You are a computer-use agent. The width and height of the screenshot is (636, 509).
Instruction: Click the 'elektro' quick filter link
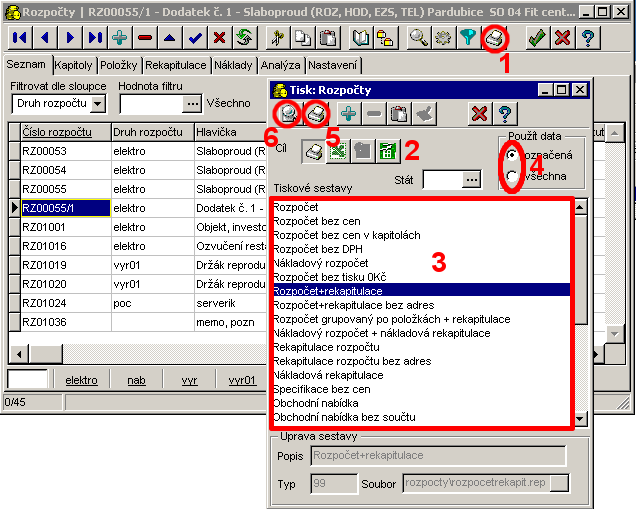click(x=81, y=380)
